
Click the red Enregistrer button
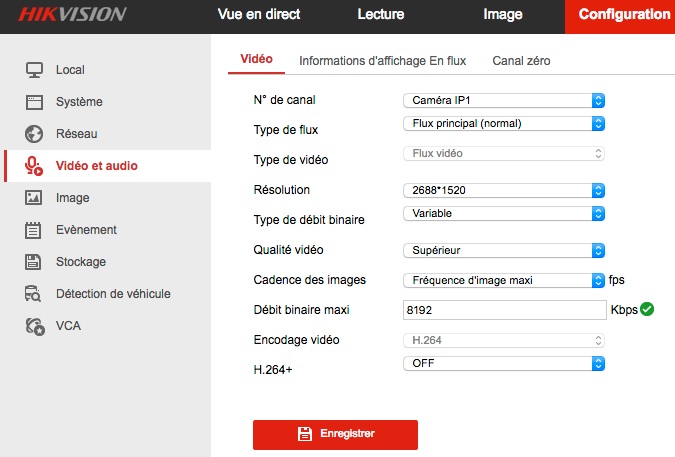tap(335, 435)
